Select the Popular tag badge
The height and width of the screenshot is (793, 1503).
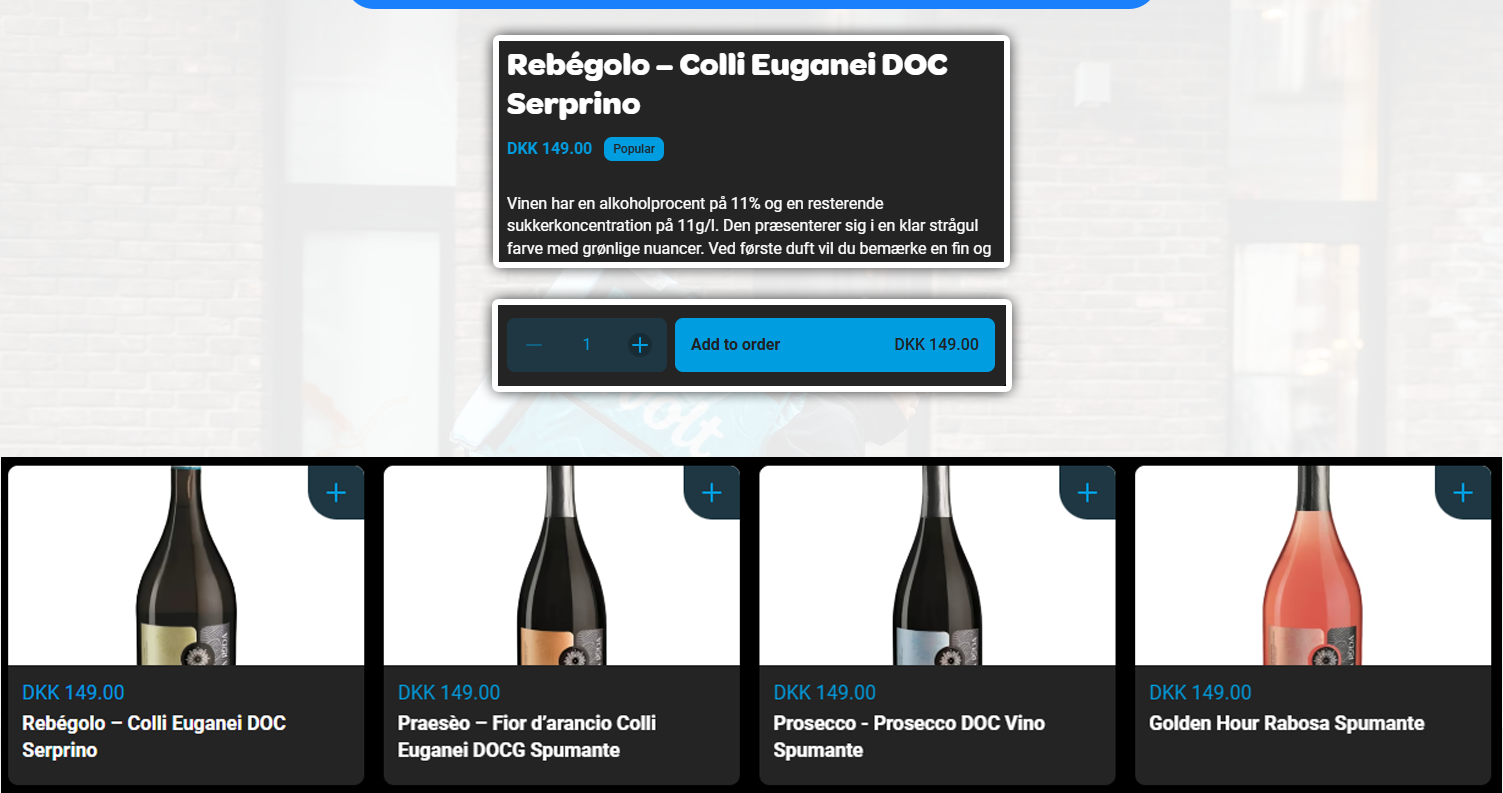634,149
